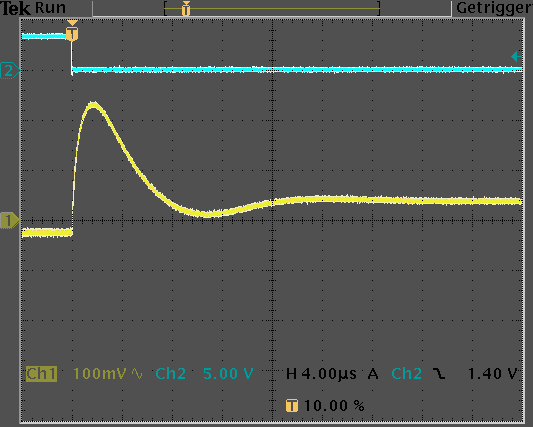The height and width of the screenshot is (427, 533).
Task: Click the trigger T marker on the waveform
Action: coord(72,34)
